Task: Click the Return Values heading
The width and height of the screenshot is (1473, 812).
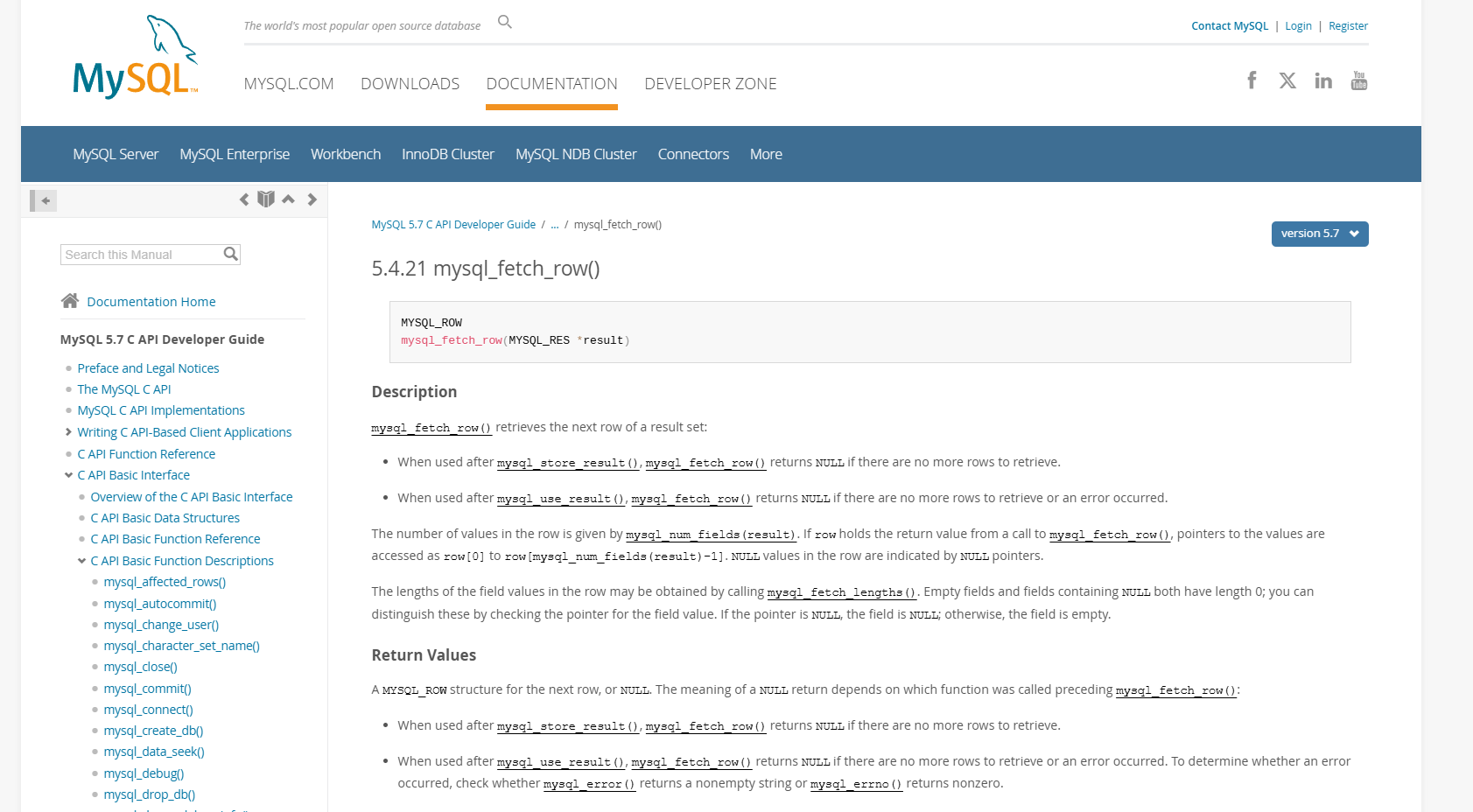Action: pos(424,655)
